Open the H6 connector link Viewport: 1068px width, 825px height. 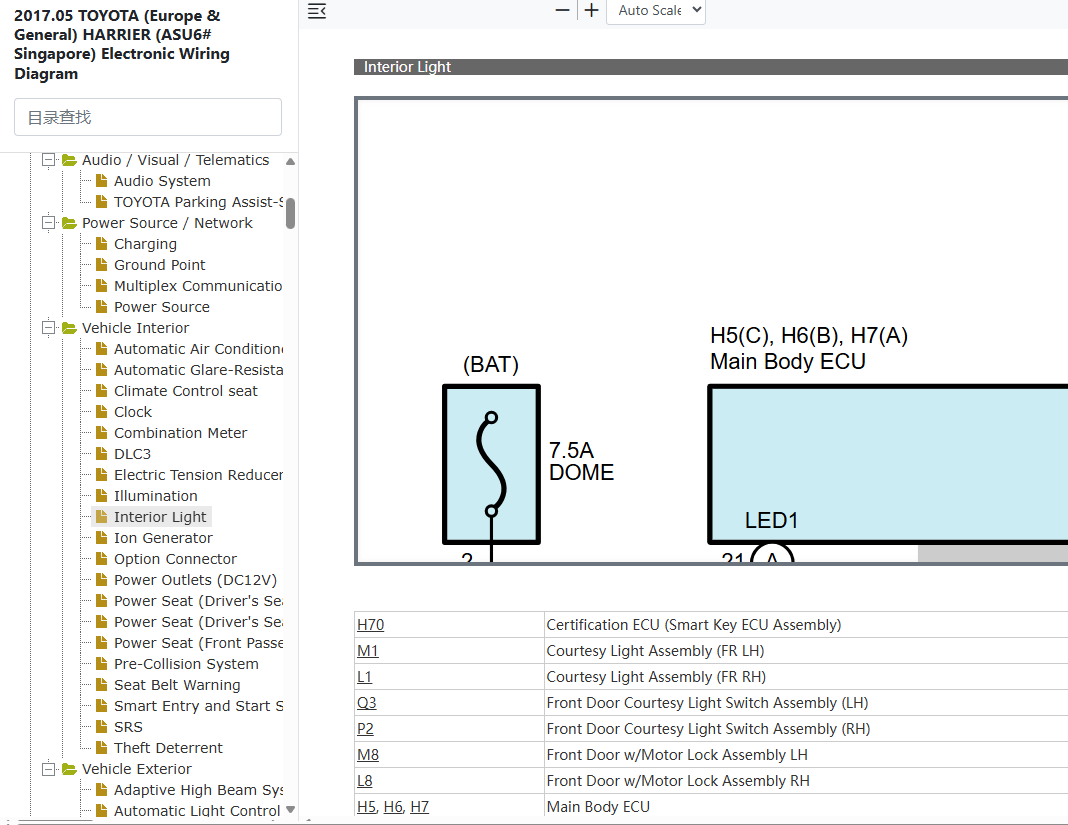[393, 807]
